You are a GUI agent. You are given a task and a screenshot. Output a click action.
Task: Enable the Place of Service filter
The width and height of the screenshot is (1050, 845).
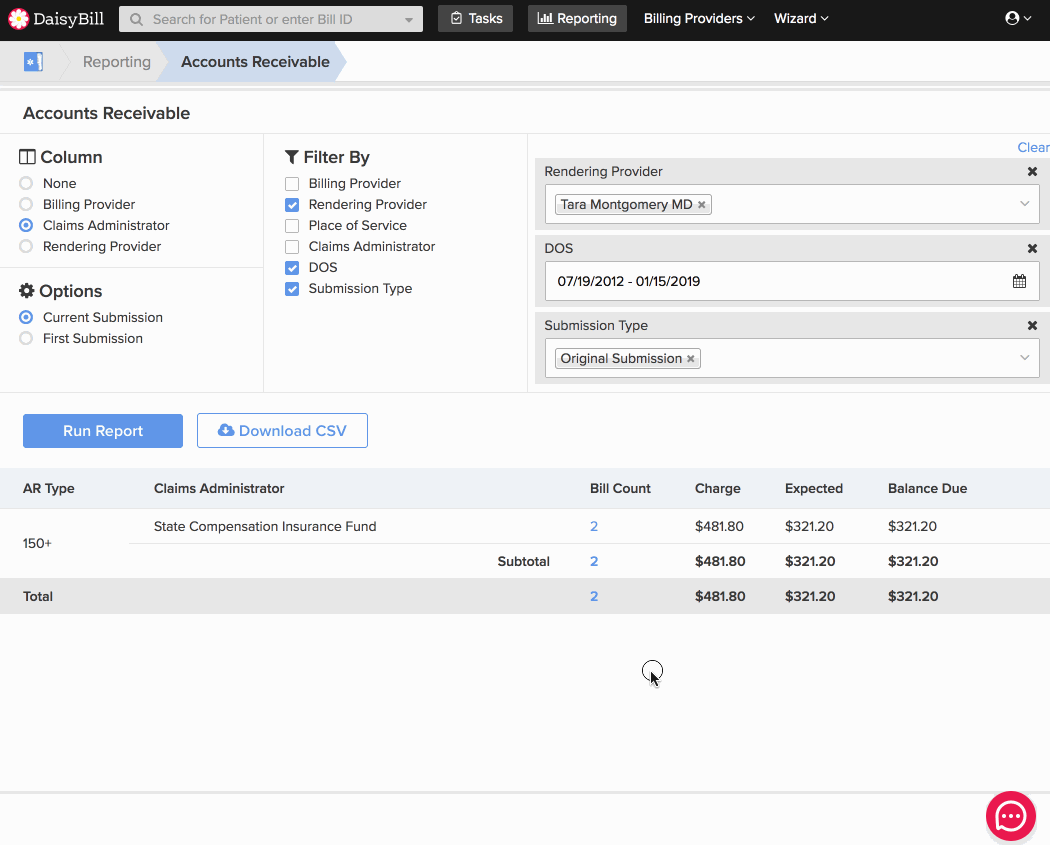pyautogui.click(x=292, y=226)
